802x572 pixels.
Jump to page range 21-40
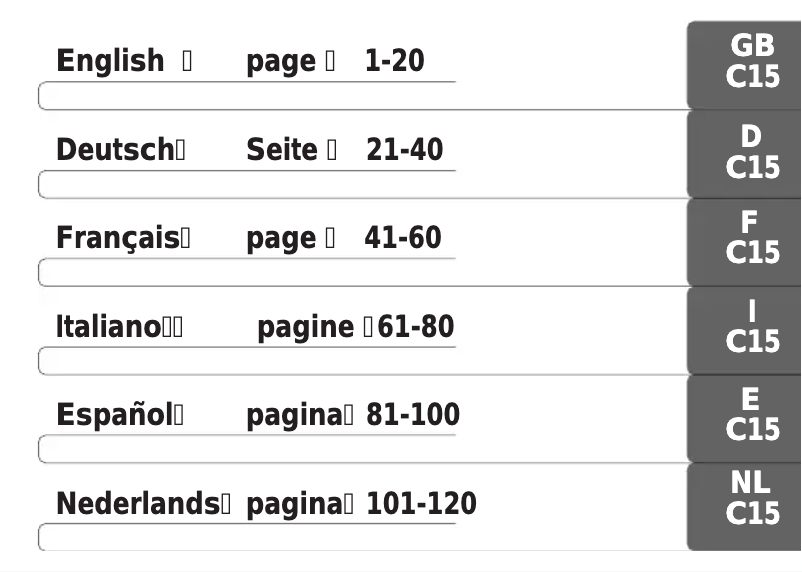click(404, 150)
